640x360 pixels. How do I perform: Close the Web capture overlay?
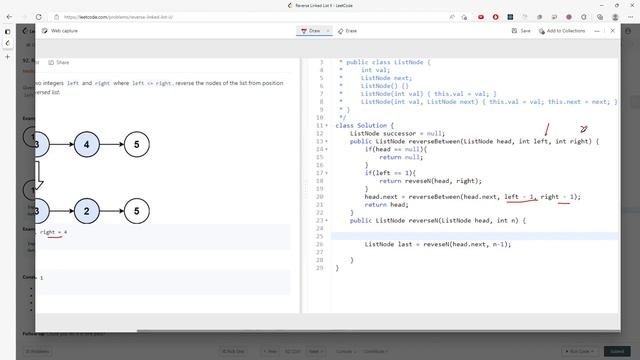pyautogui.click(x=613, y=31)
